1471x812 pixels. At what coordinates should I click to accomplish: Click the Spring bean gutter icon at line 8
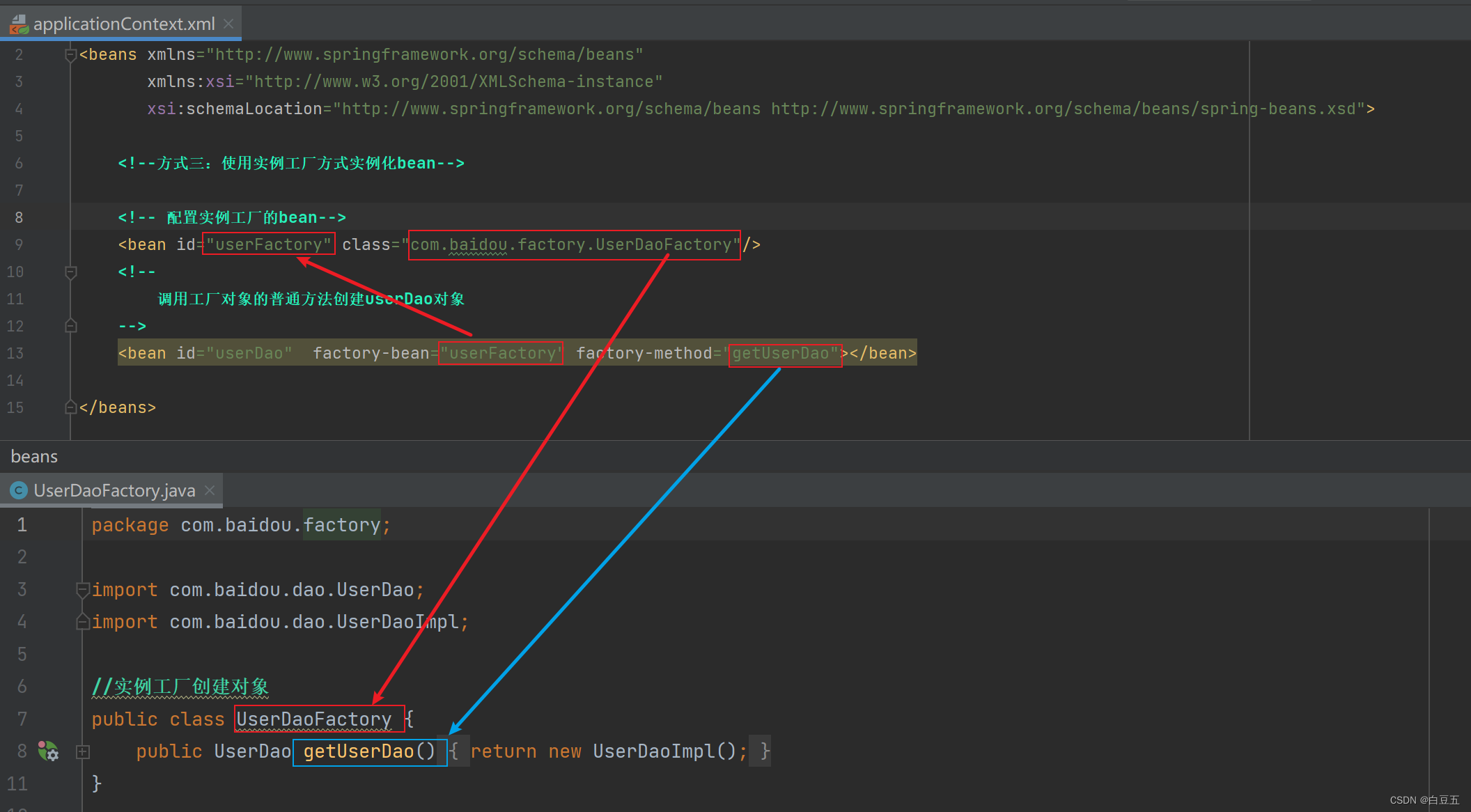pyautogui.click(x=48, y=751)
